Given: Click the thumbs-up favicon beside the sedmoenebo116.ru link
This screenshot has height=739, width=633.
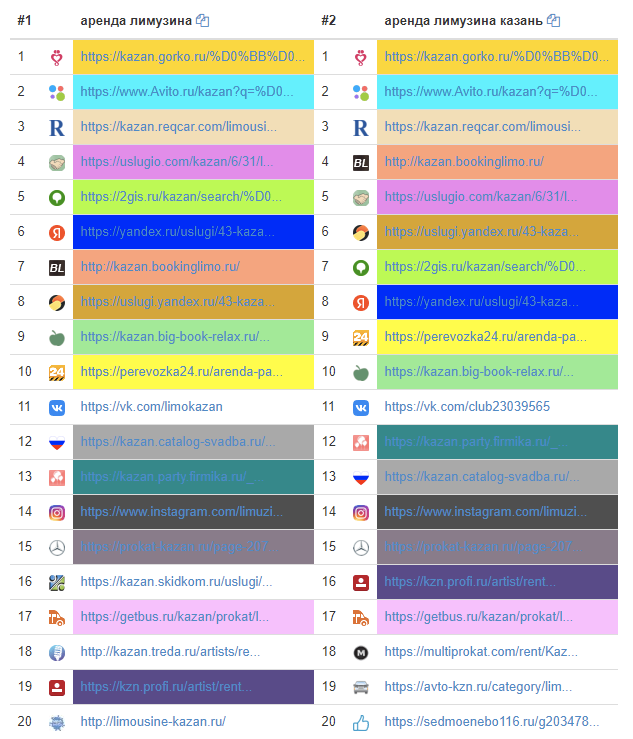Looking at the screenshot, I should pyautogui.click(x=361, y=722).
